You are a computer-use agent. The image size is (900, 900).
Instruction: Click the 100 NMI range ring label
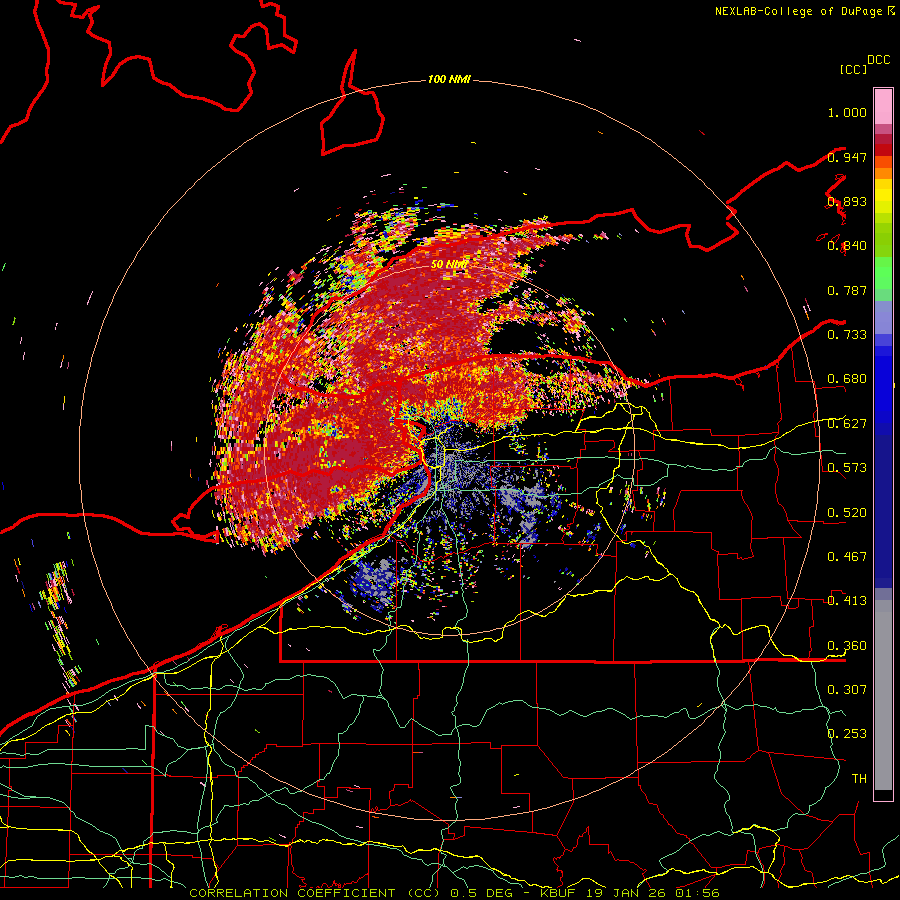(x=449, y=79)
